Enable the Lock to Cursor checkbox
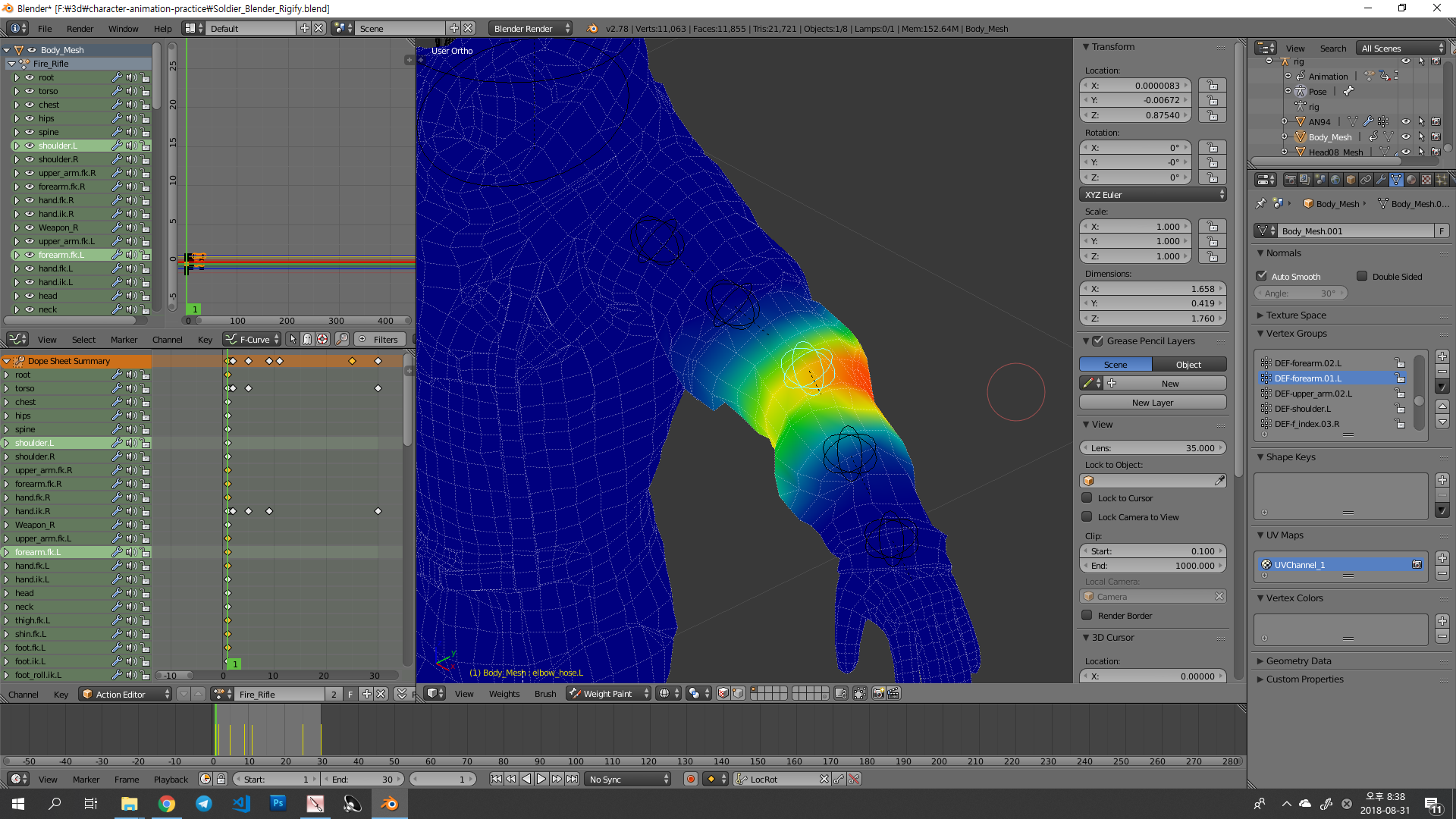Image resolution: width=1456 pixels, height=819 pixels. (1087, 498)
